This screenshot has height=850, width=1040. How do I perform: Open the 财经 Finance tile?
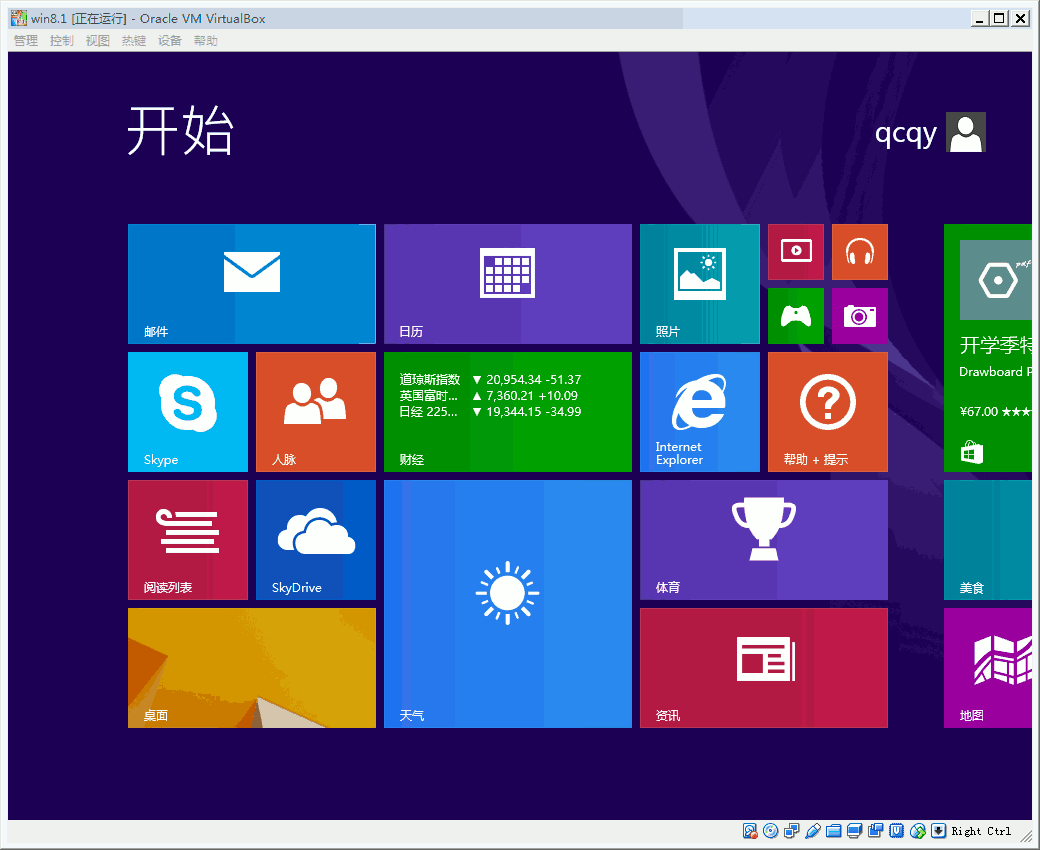click(x=507, y=412)
